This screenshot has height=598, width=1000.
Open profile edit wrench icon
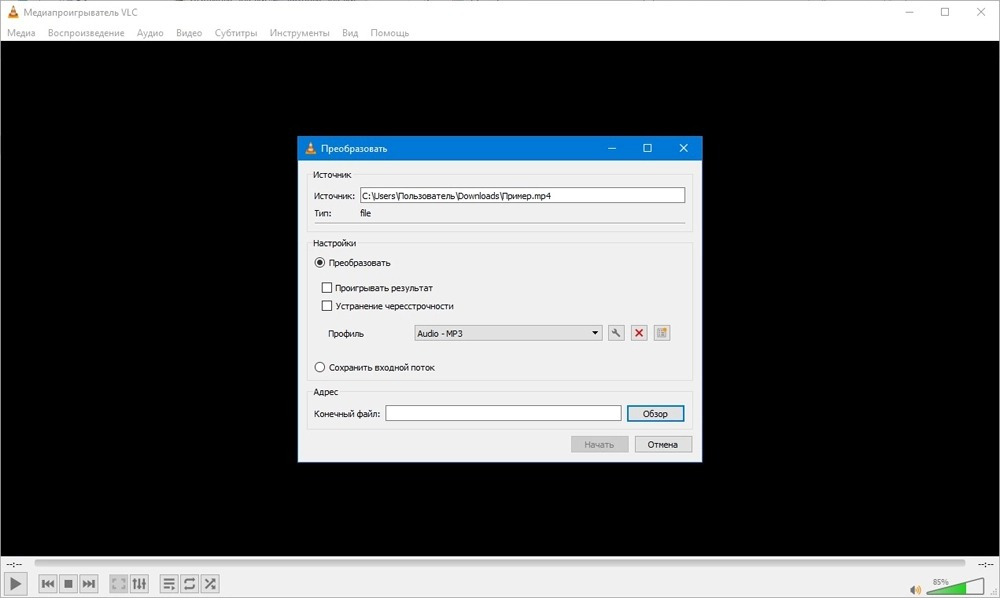click(615, 333)
